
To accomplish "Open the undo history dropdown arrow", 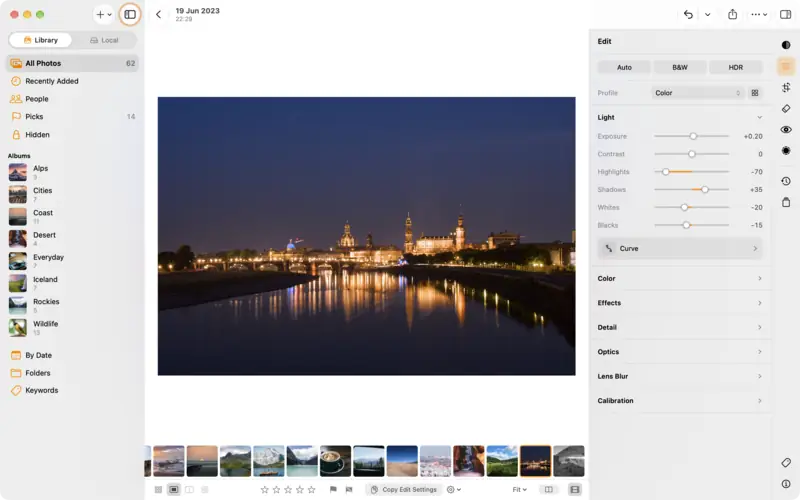I will pos(707,14).
